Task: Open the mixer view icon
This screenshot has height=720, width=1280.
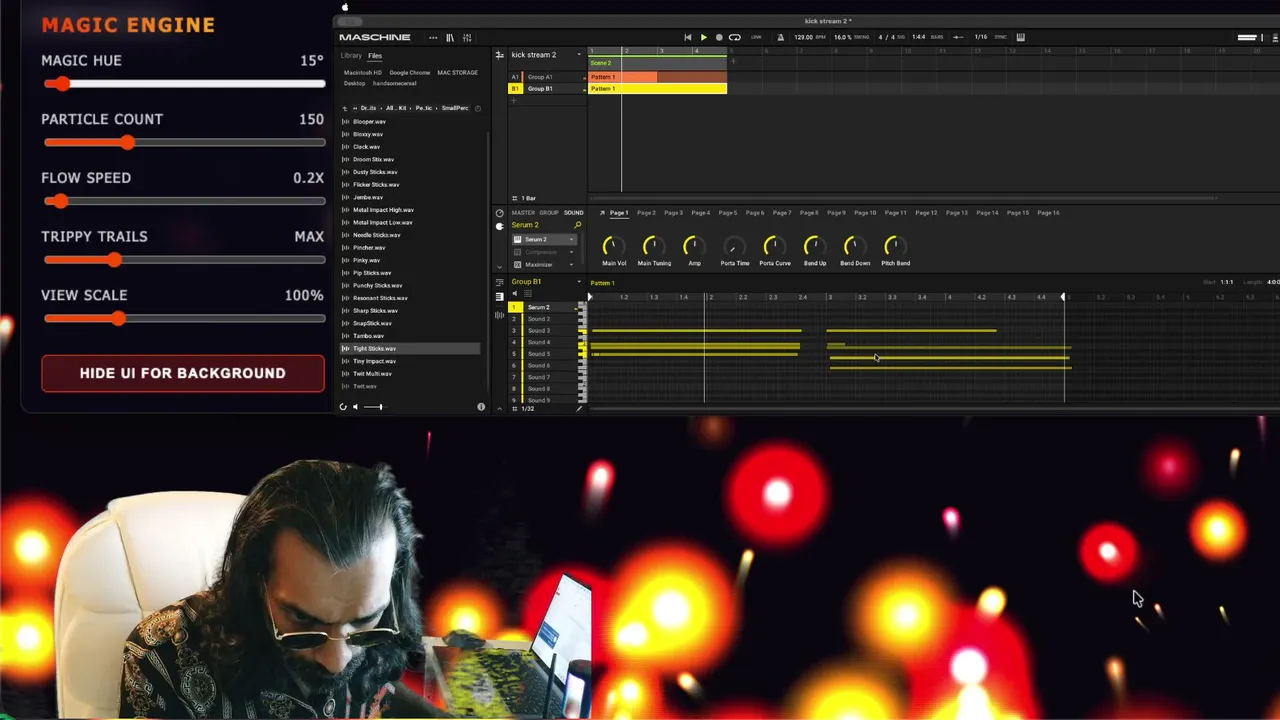Action: (467, 37)
